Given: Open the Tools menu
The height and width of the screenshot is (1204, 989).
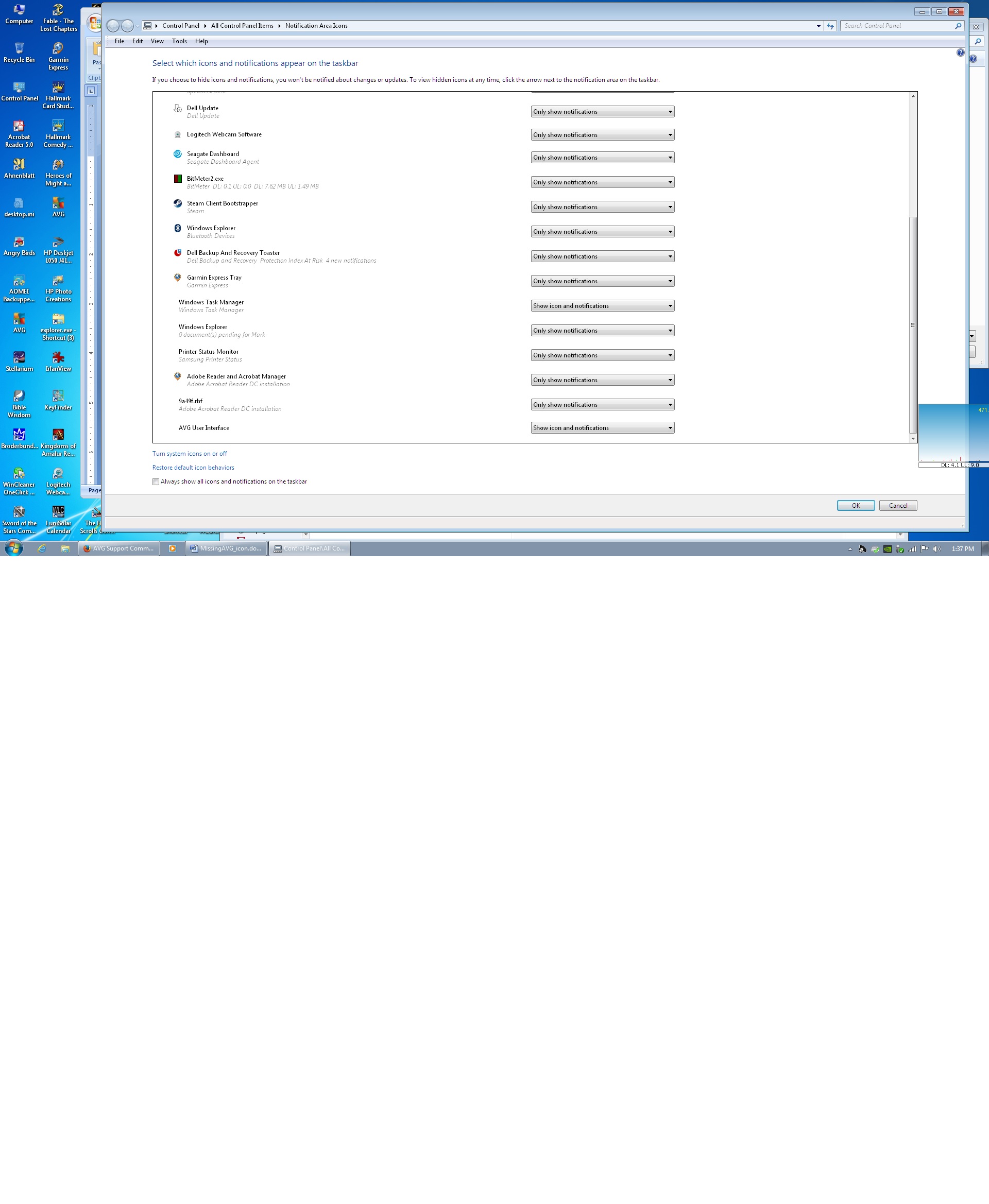Looking at the screenshot, I should [x=179, y=41].
